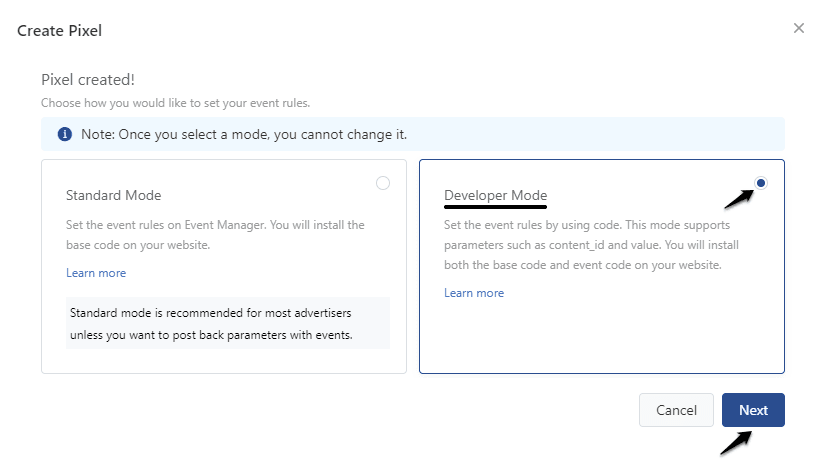
Task: Click the Standard Mode description text
Action: click(x=215, y=233)
